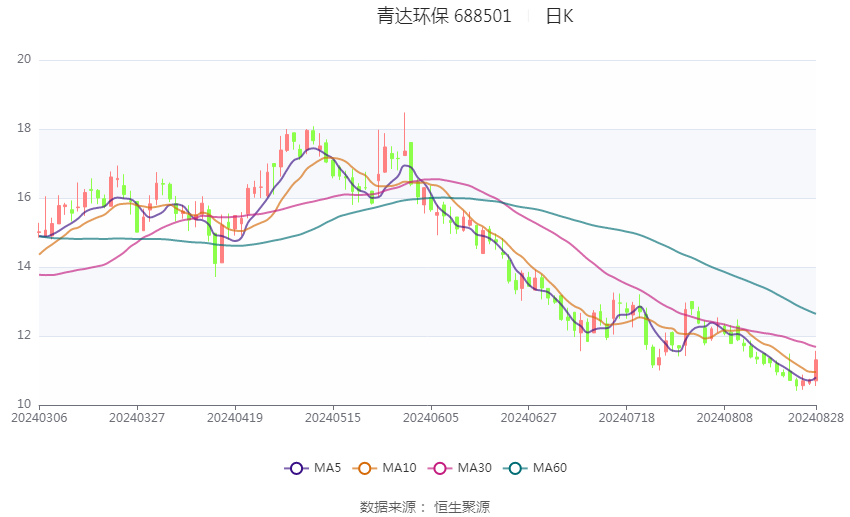Click y-axis value 20
Screen dimensions: 850x517
[x=24, y=59]
